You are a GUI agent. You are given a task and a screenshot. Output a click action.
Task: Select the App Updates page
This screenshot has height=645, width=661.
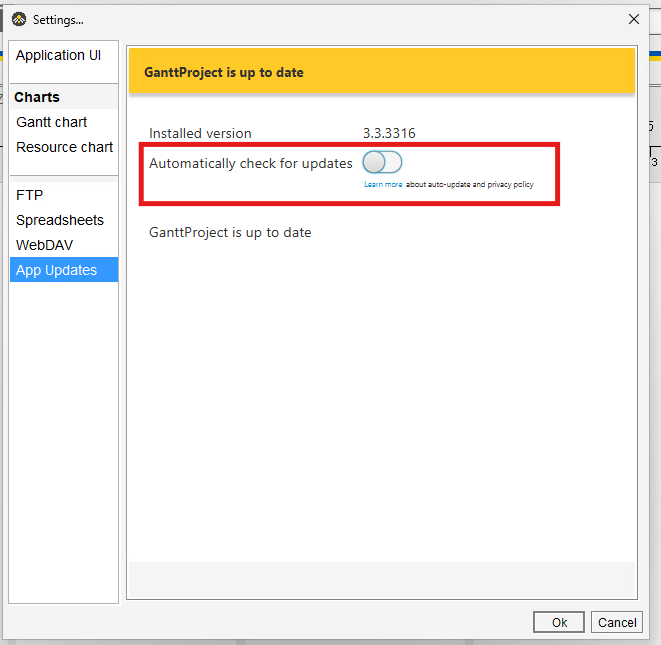click(x=64, y=270)
